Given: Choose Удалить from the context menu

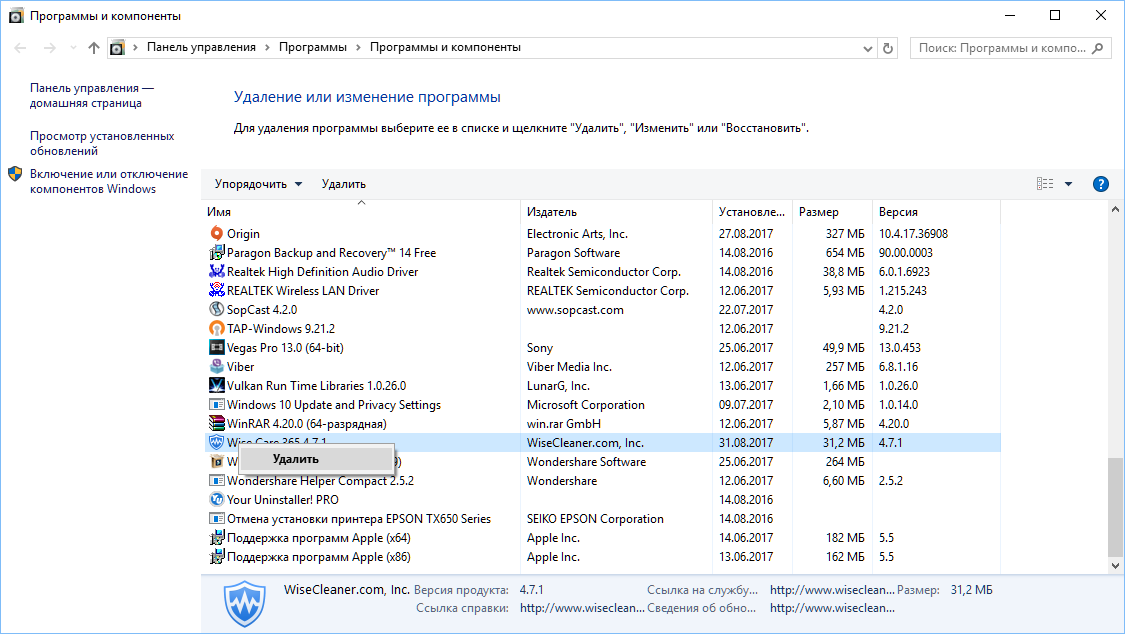Looking at the screenshot, I should point(316,459).
